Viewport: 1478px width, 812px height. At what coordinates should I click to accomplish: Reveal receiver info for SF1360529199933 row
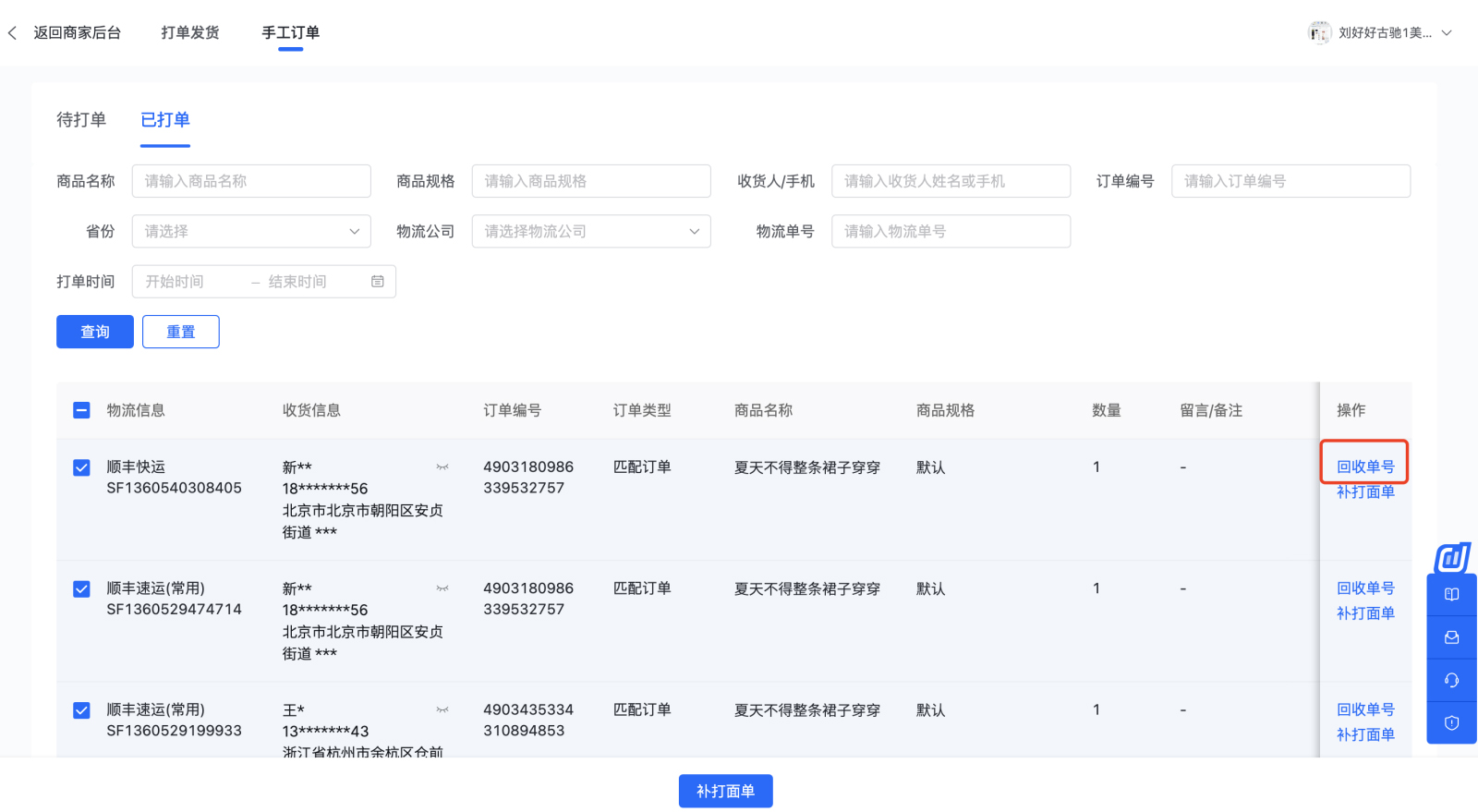(442, 710)
